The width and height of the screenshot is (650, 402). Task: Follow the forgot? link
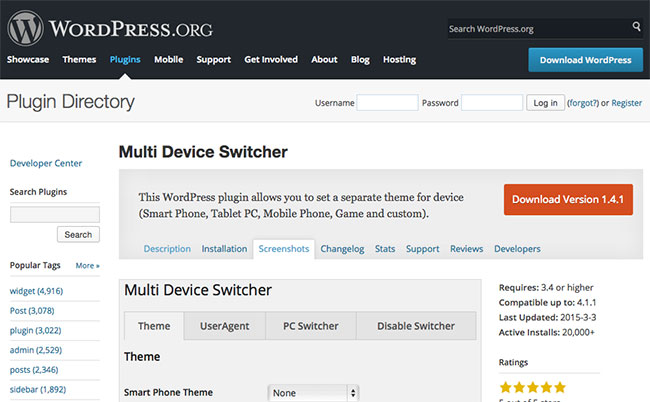coord(583,103)
